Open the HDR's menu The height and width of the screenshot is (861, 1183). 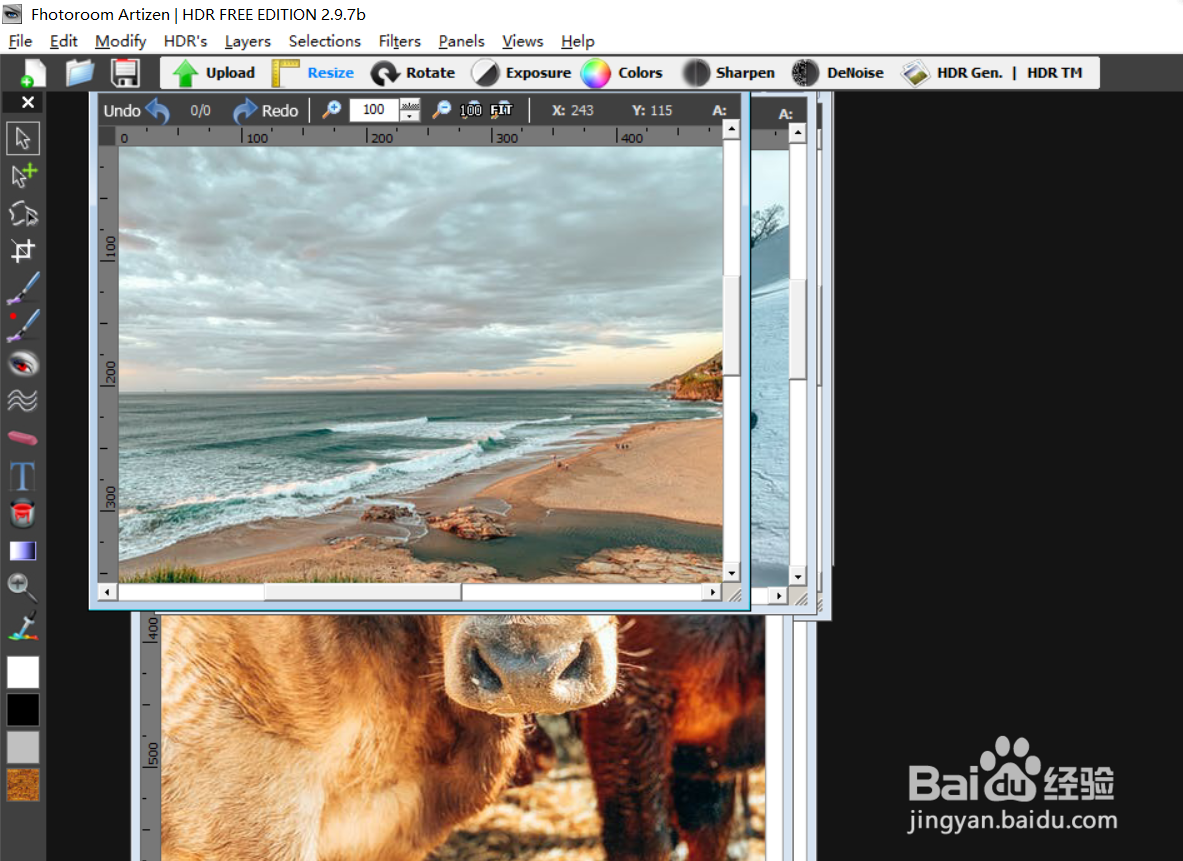(x=186, y=42)
